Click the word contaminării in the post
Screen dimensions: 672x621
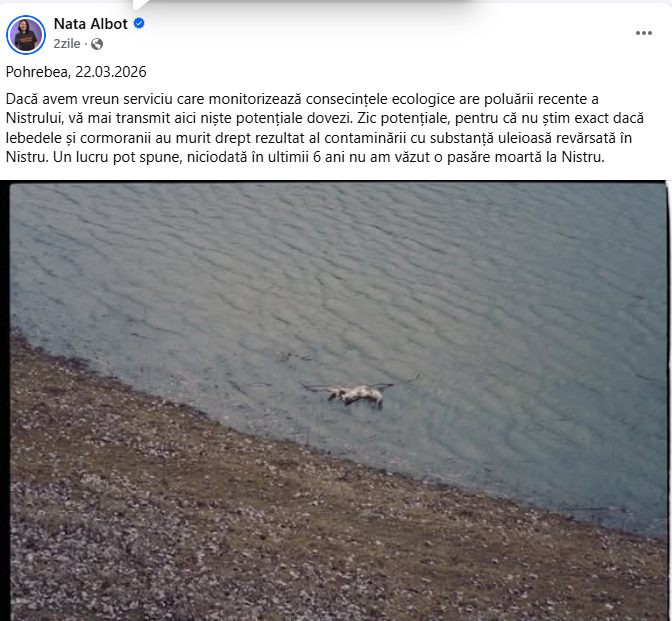click(363, 138)
